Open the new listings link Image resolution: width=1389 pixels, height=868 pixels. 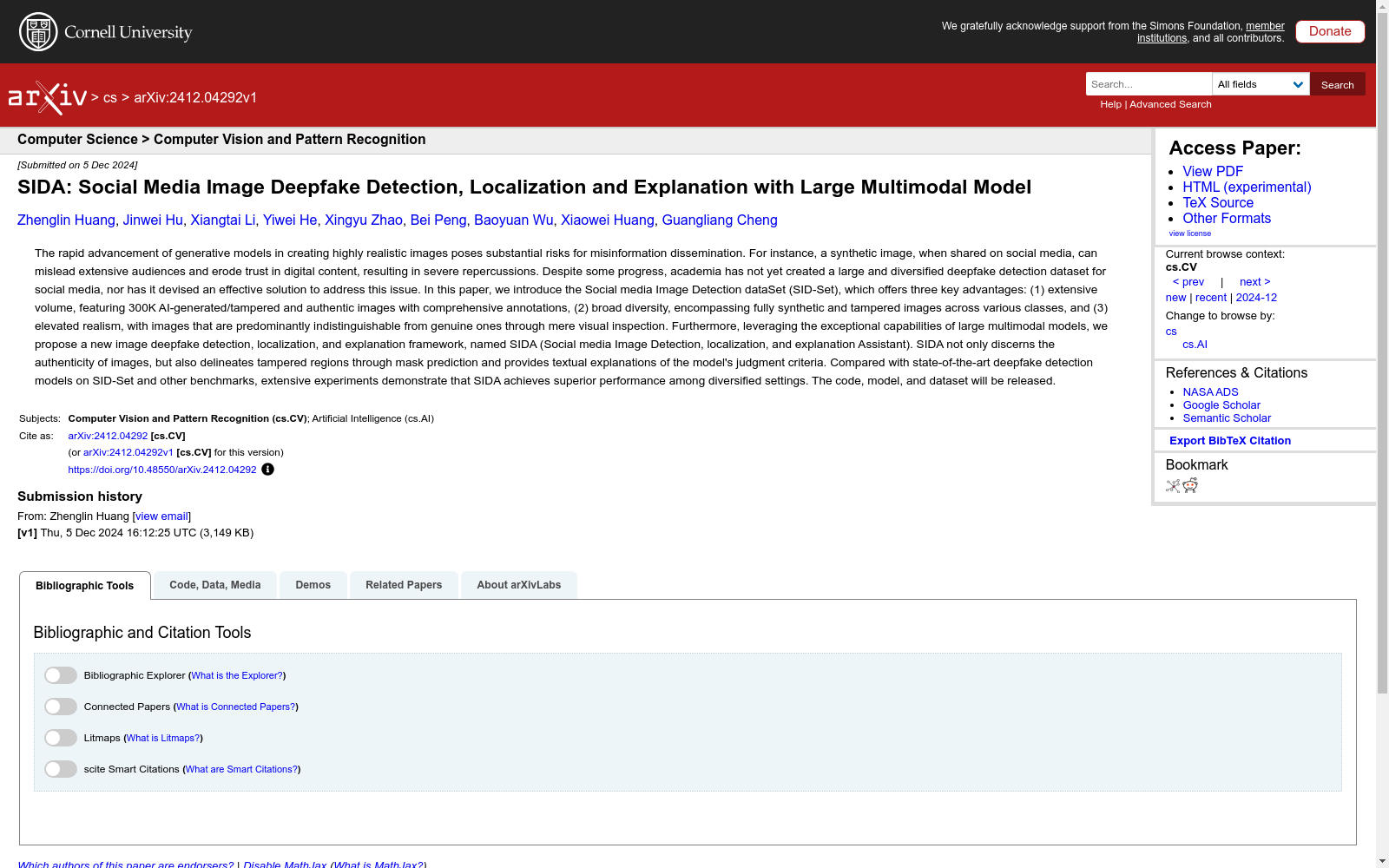[x=1175, y=298]
